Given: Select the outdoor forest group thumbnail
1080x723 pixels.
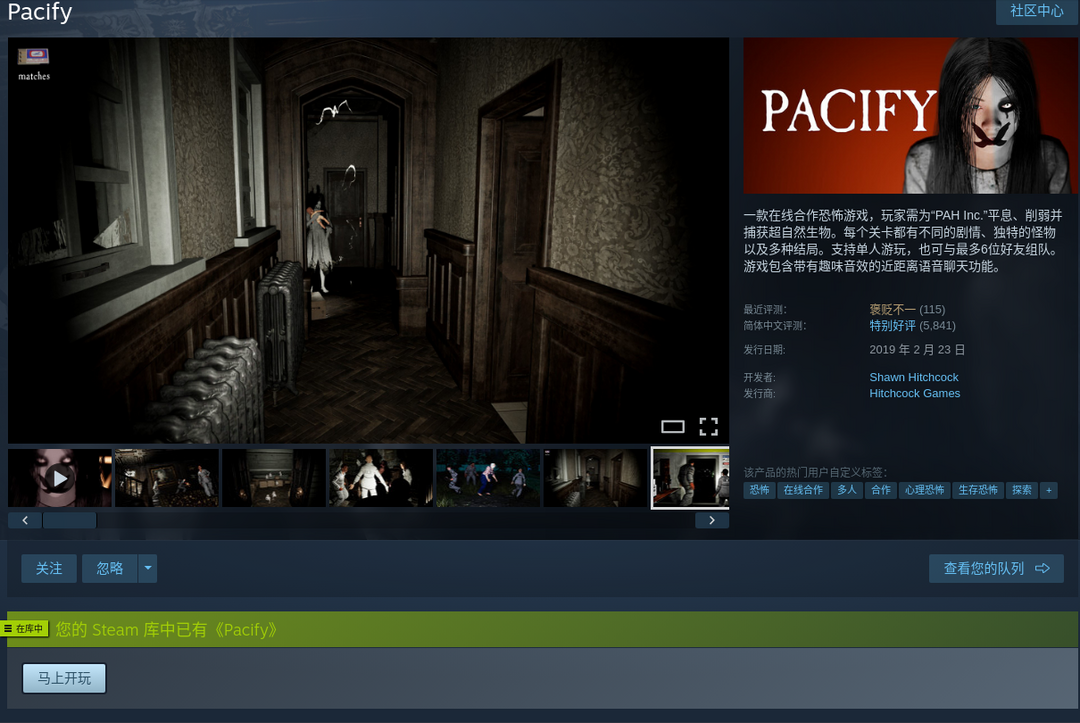Looking at the screenshot, I should coord(488,478).
